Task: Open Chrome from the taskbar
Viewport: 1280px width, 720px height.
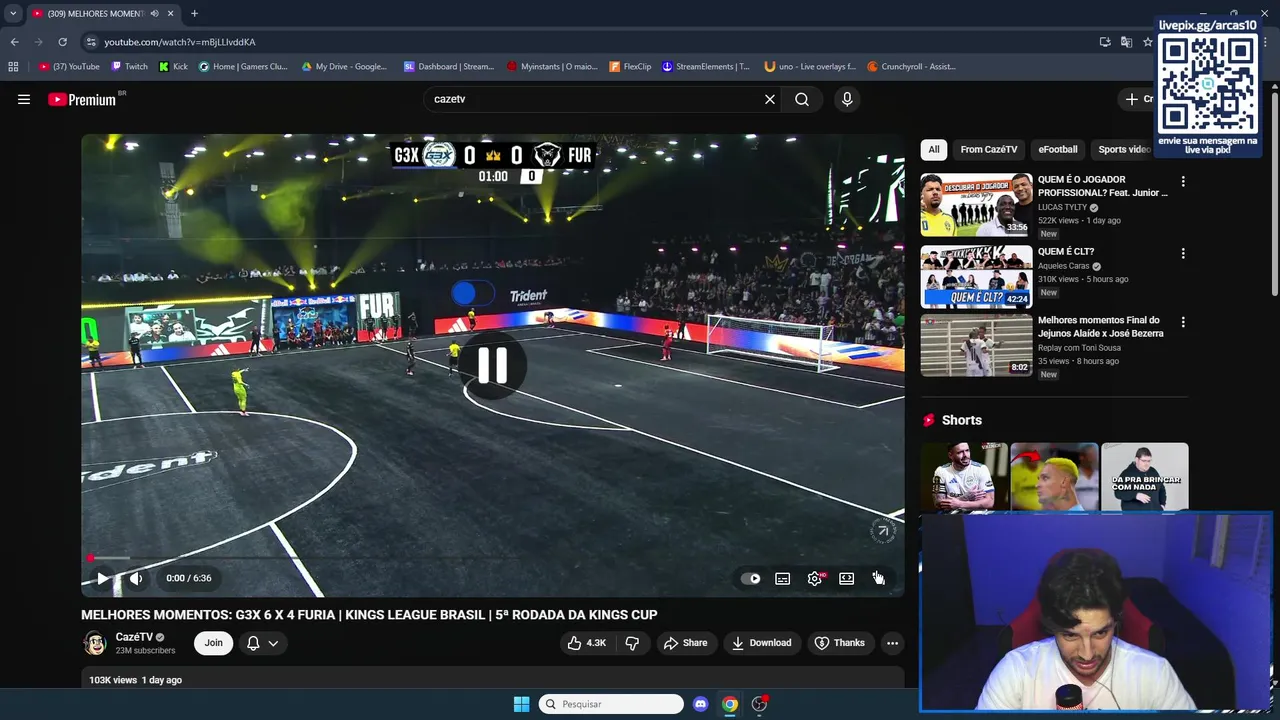Action: point(730,704)
